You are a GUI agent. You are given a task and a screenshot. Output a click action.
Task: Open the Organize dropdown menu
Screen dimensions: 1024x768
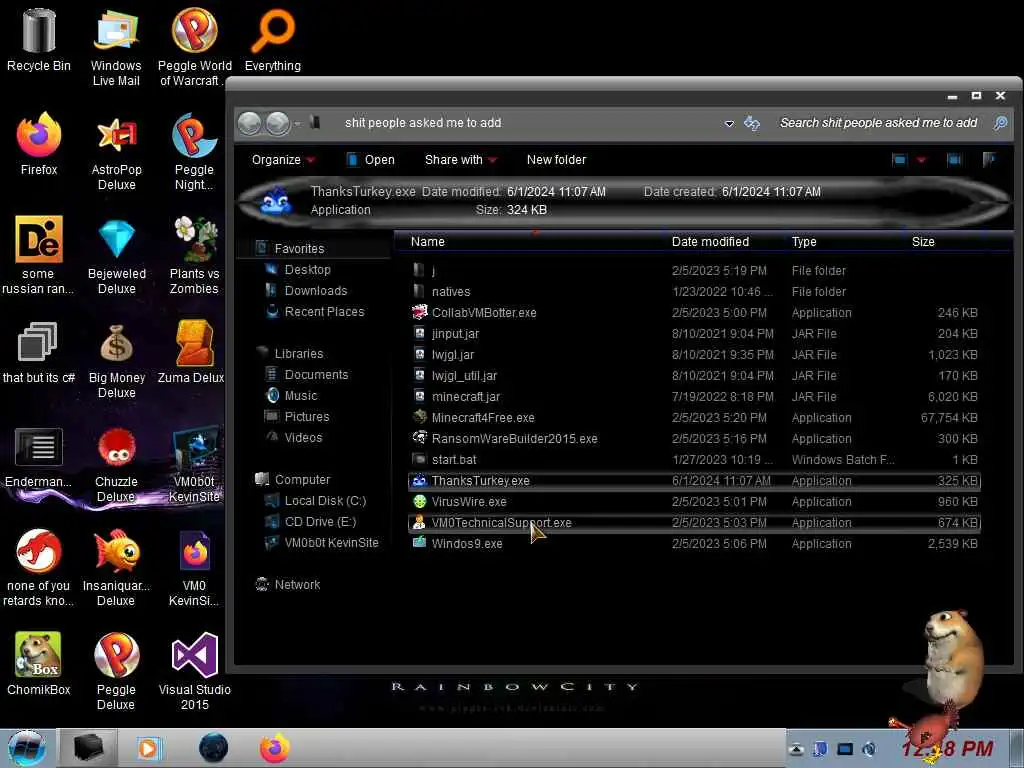[283, 160]
